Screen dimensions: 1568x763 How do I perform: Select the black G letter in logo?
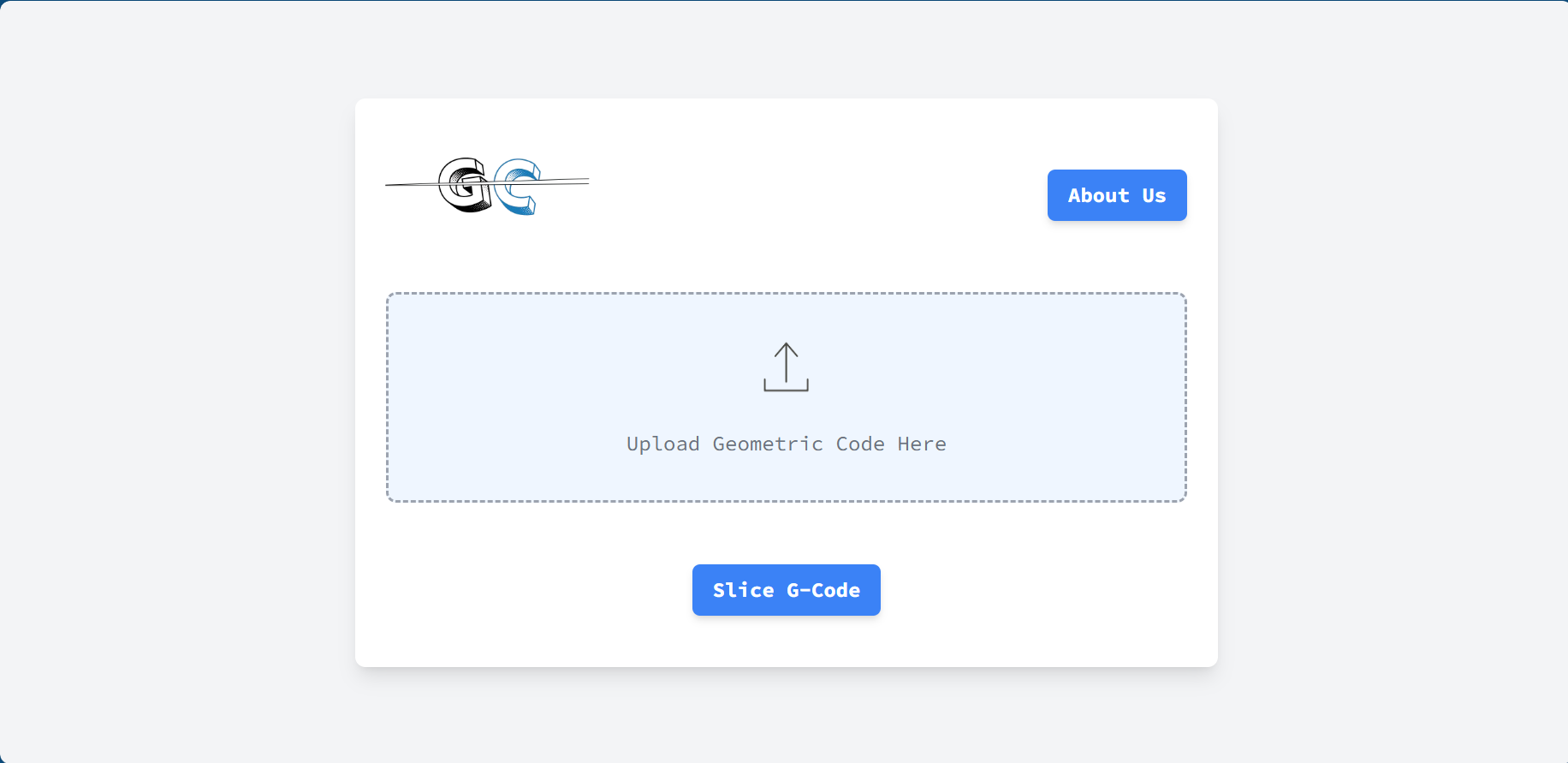[465, 185]
